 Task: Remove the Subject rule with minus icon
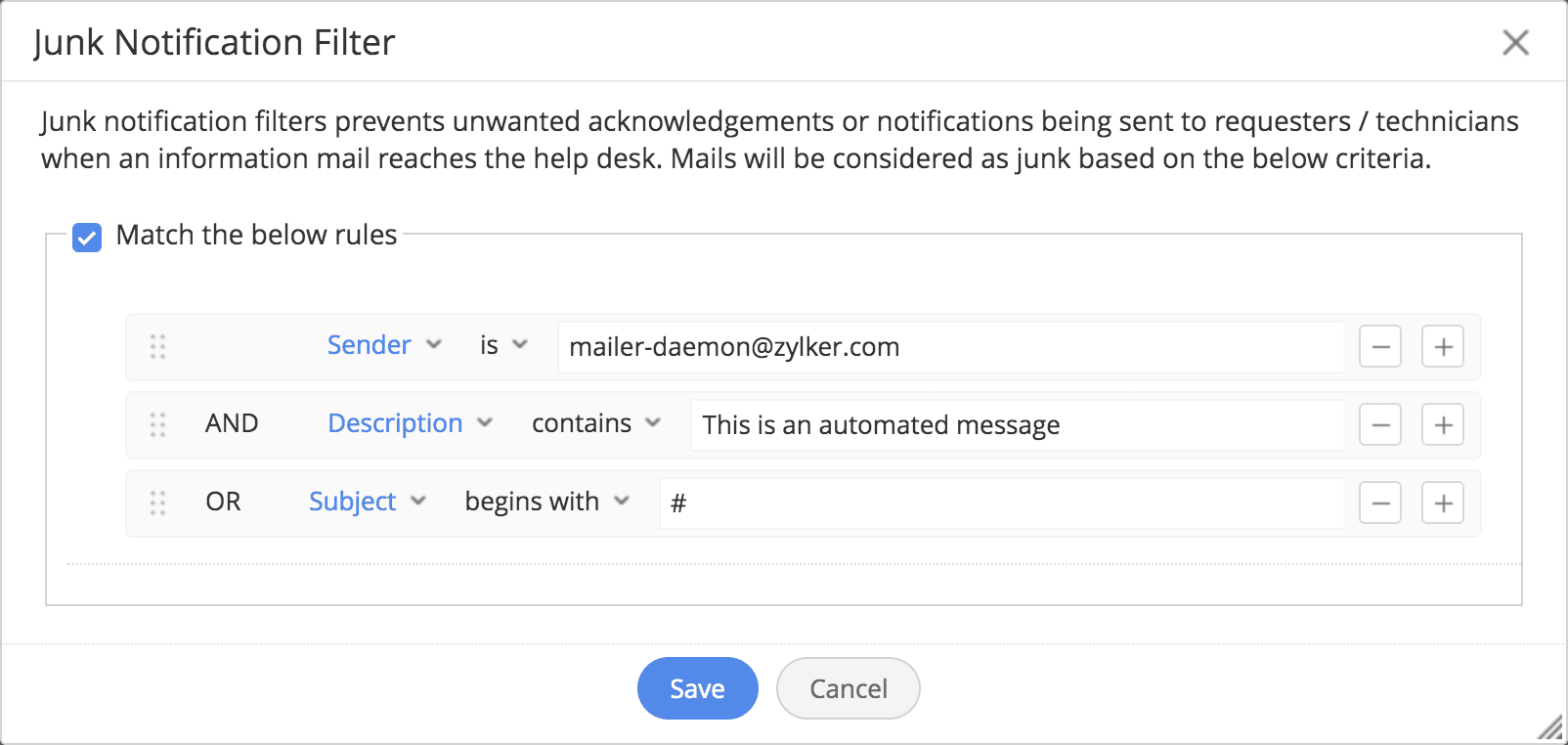[x=1380, y=504]
